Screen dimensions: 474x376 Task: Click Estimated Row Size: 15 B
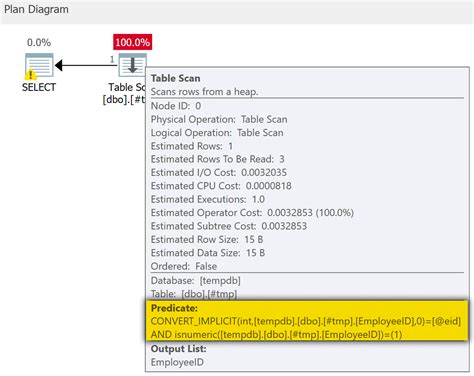click(207, 239)
